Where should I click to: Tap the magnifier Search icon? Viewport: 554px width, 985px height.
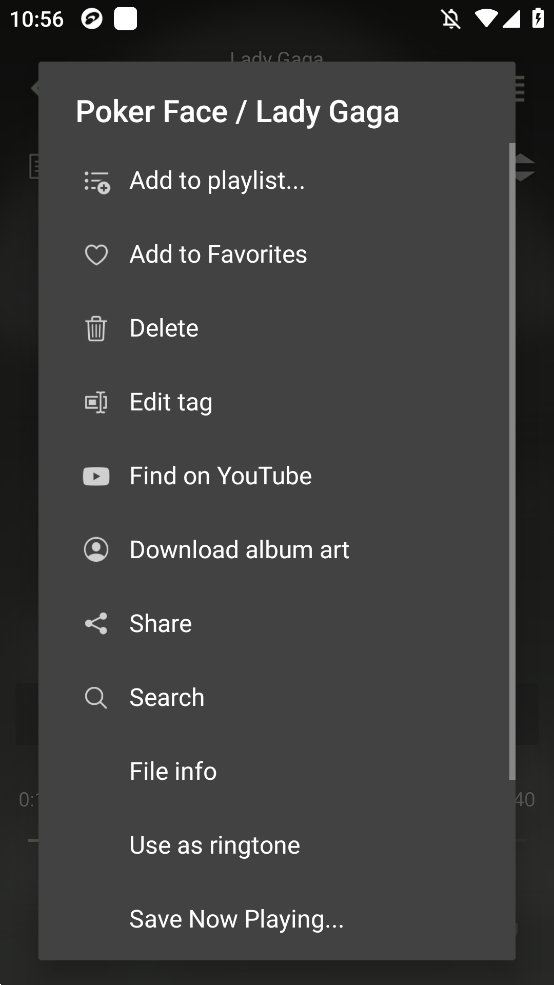click(x=96, y=698)
